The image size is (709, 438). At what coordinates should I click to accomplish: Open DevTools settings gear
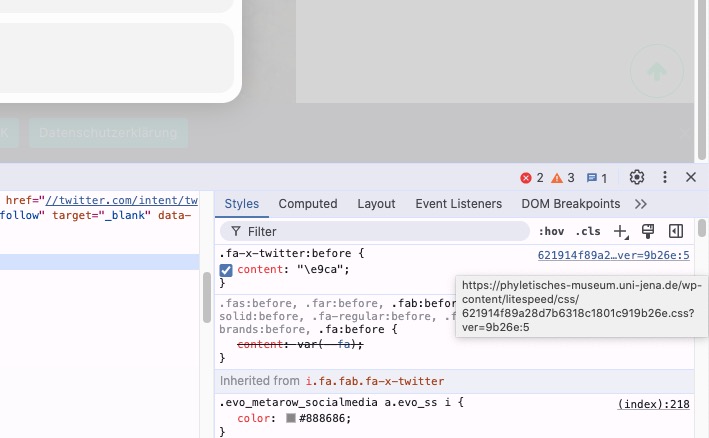[637, 177]
